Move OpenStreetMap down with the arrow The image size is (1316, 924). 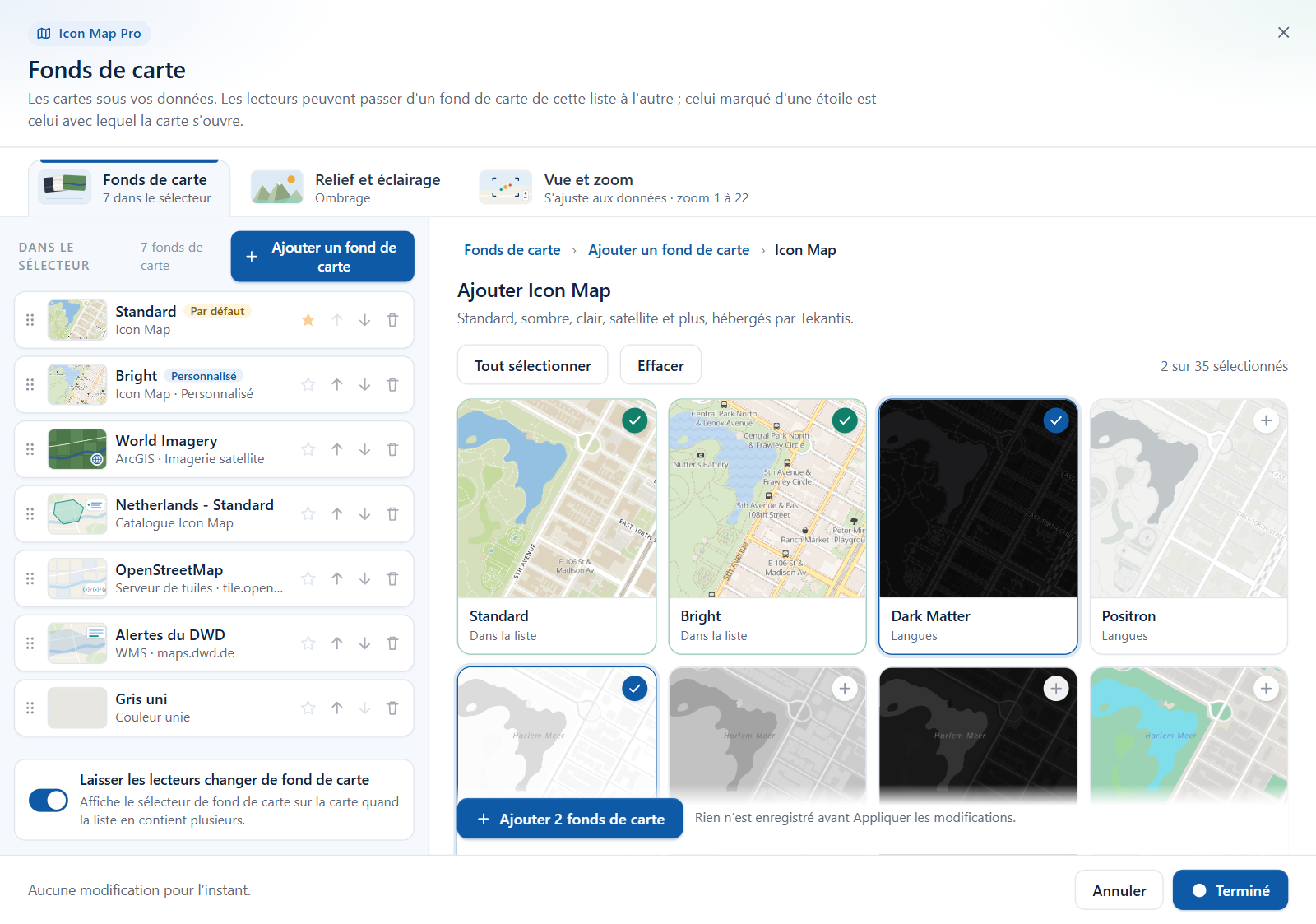click(364, 578)
